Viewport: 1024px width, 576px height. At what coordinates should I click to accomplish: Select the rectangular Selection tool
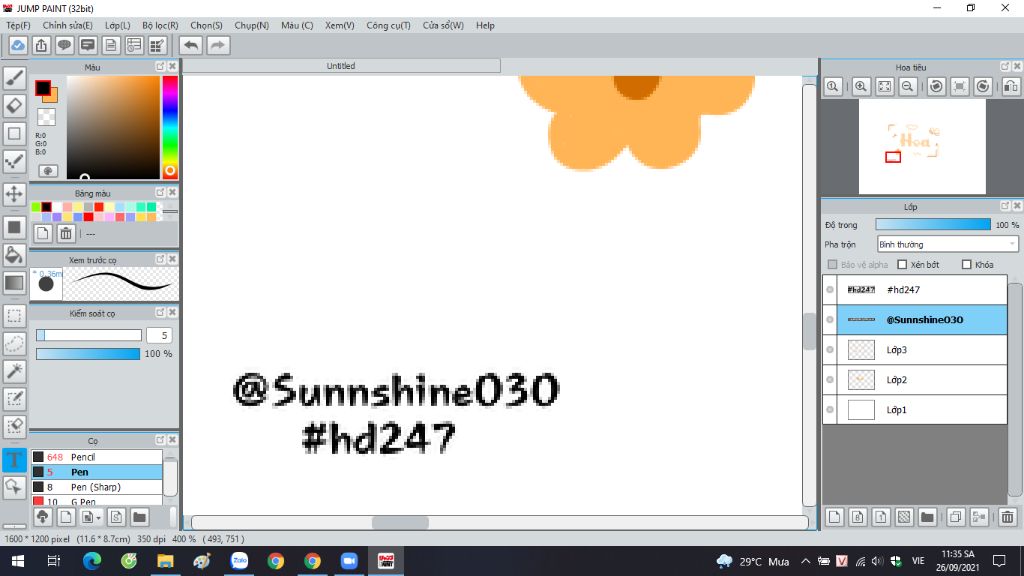14,316
